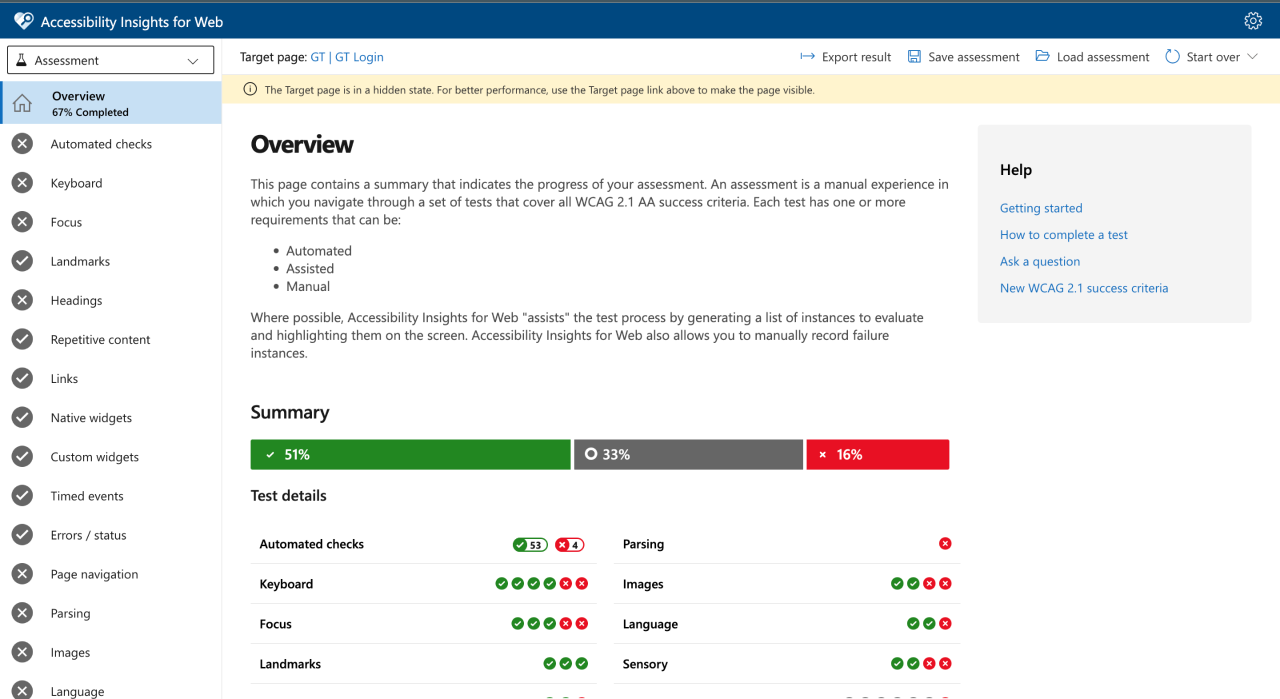Open the Errors / status test in sidebar
The image size is (1280, 699).
(x=111, y=535)
